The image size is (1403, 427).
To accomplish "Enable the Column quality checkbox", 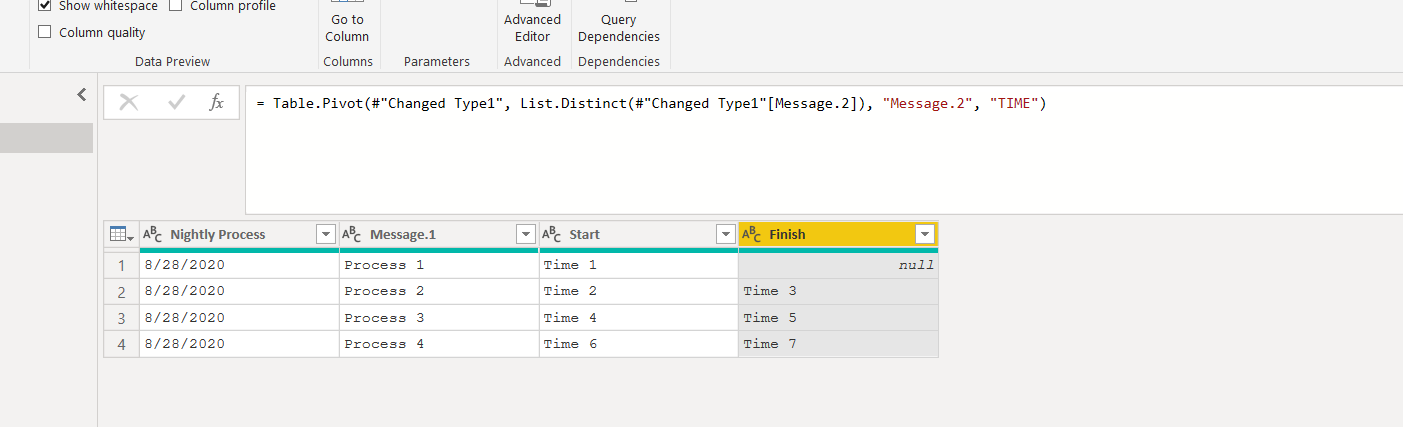I will click(44, 32).
